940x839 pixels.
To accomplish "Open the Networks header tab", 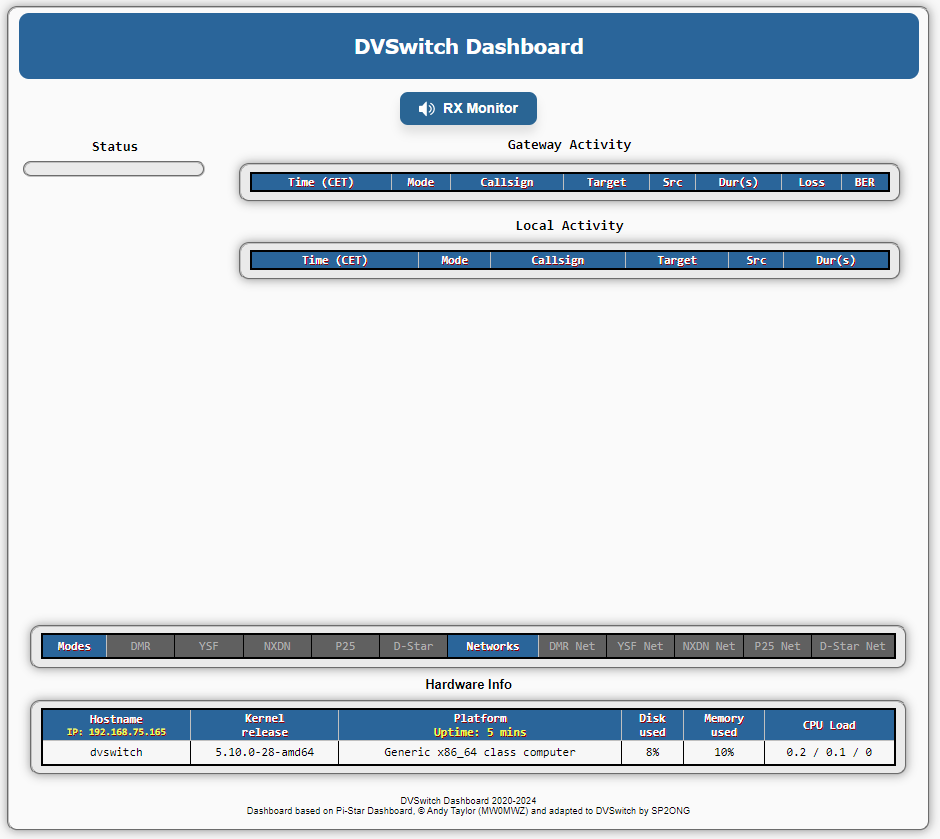I will tap(493, 646).
